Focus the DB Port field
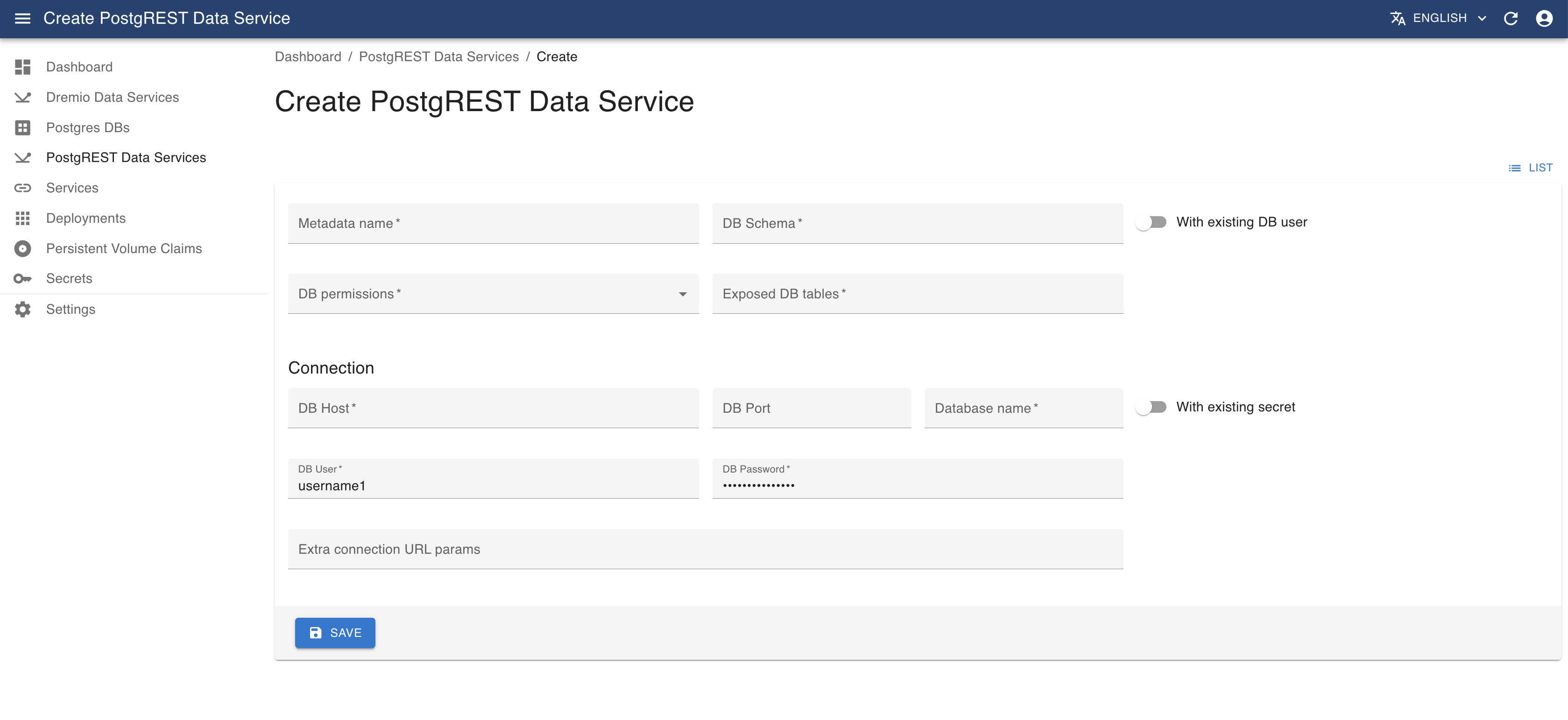The height and width of the screenshot is (720, 1568). pos(812,409)
